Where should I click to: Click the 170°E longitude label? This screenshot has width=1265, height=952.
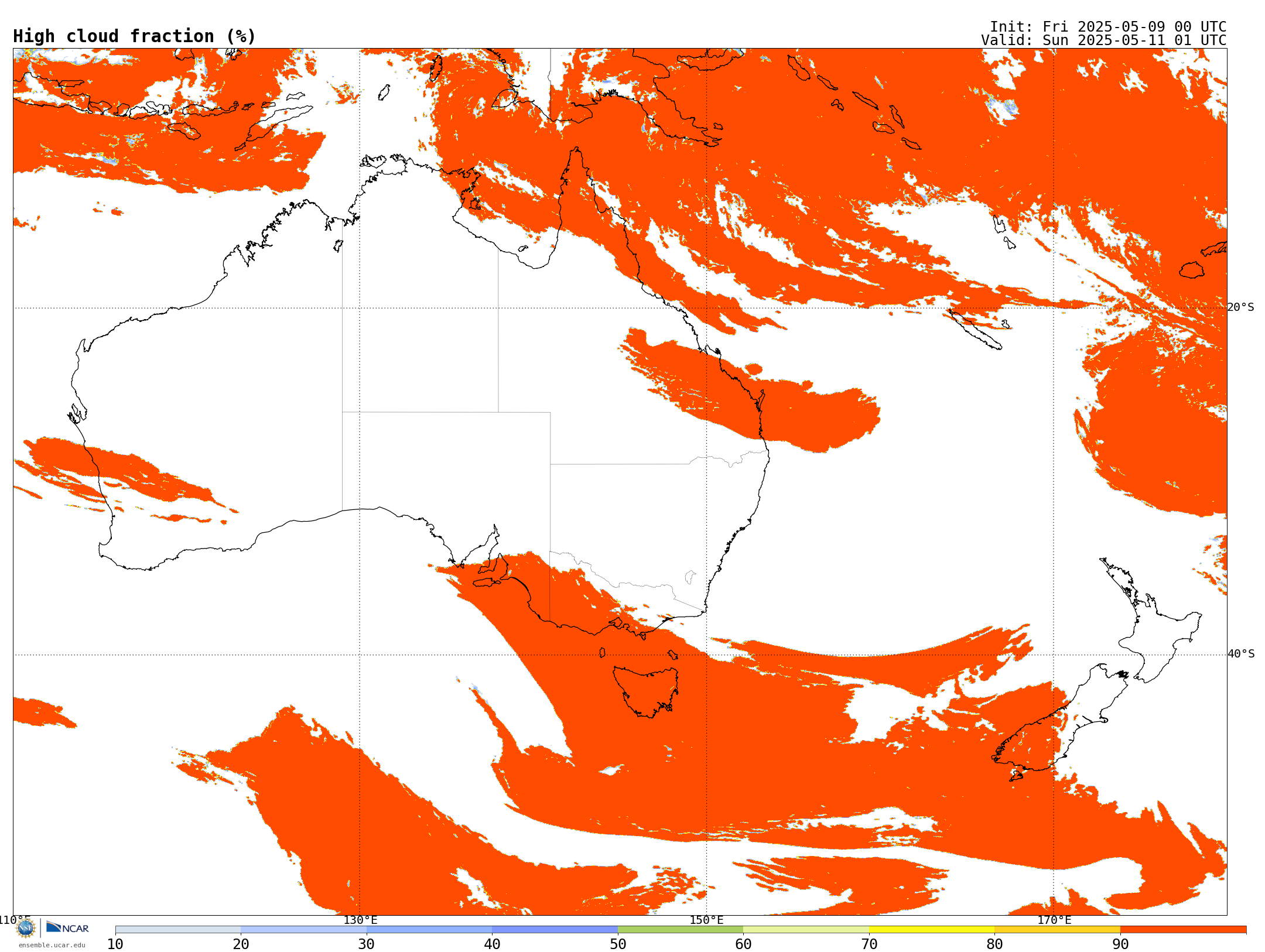[x=1054, y=920]
